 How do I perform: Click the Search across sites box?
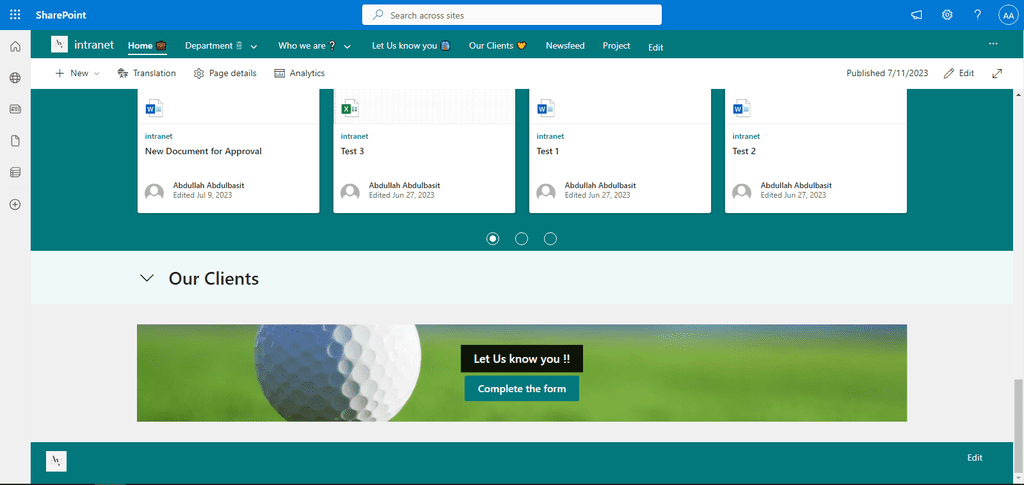[x=512, y=15]
